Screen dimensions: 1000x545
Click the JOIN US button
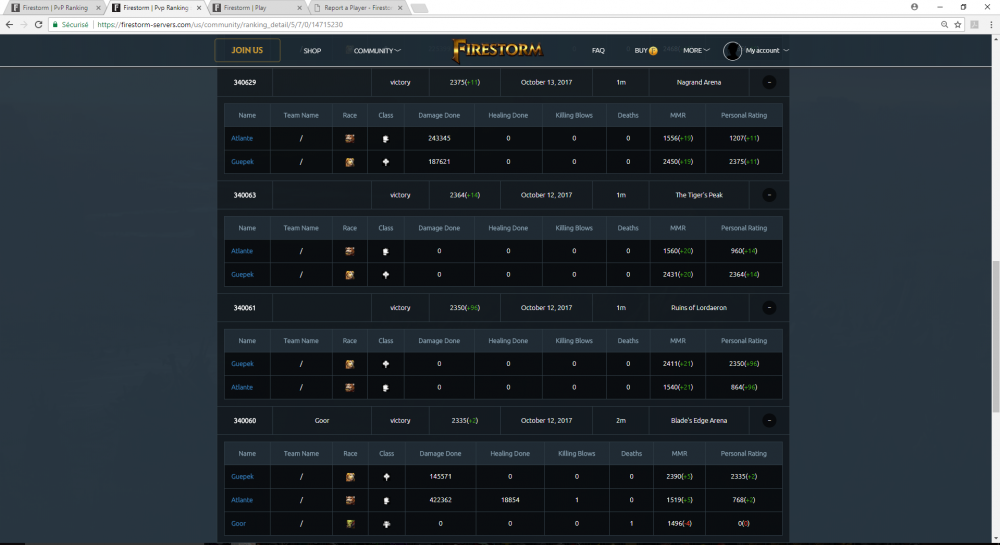pos(247,50)
